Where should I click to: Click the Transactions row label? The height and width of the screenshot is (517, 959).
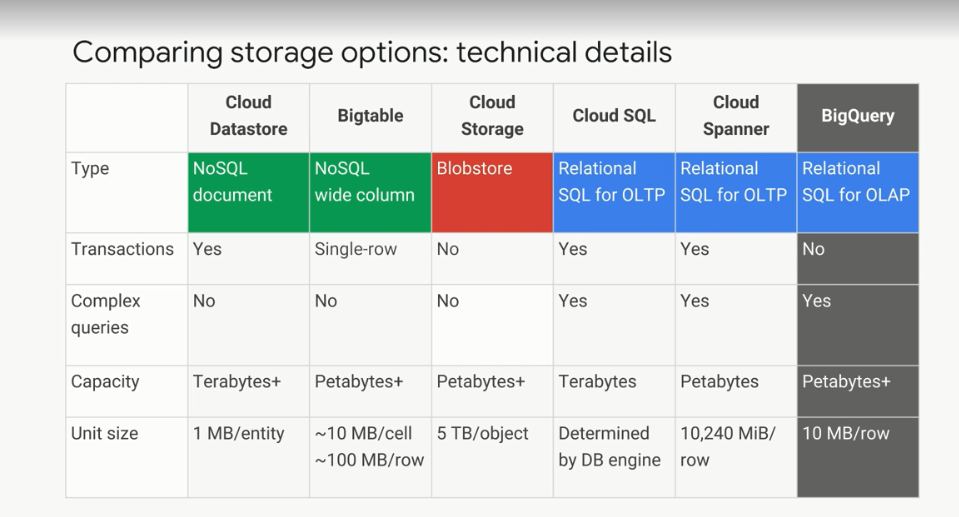point(122,249)
